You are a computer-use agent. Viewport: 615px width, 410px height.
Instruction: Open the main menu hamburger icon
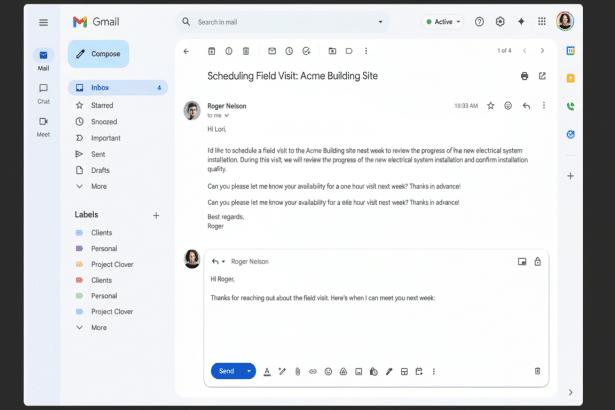tap(44, 22)
